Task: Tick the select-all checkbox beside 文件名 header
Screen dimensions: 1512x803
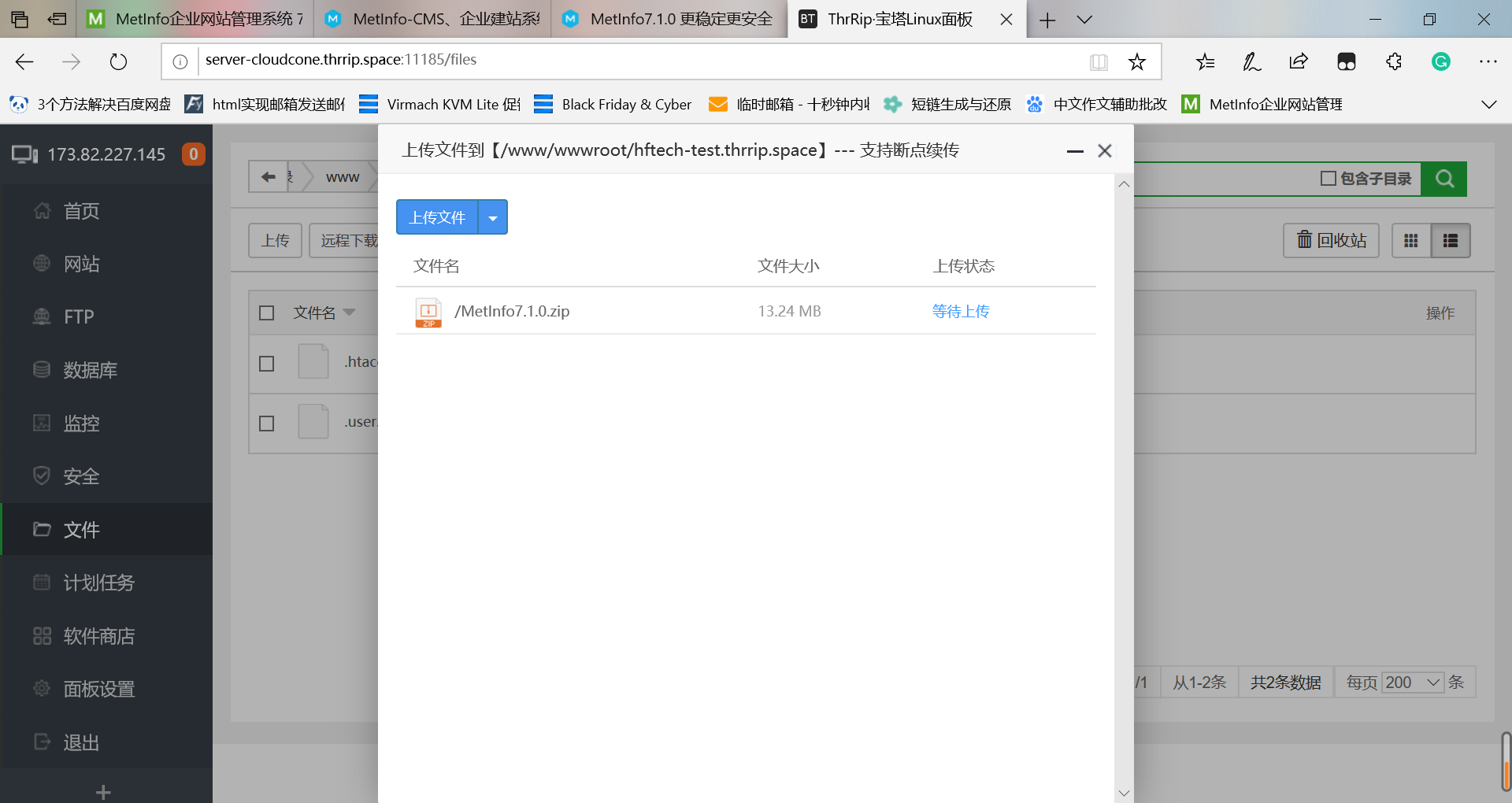Action: [267, 313]
